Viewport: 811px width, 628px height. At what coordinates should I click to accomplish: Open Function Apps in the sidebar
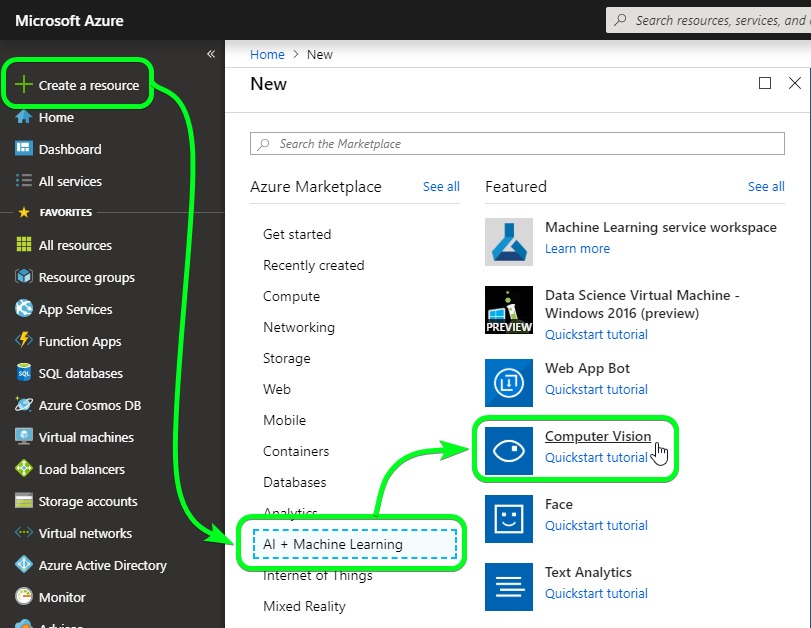(79, 341)
